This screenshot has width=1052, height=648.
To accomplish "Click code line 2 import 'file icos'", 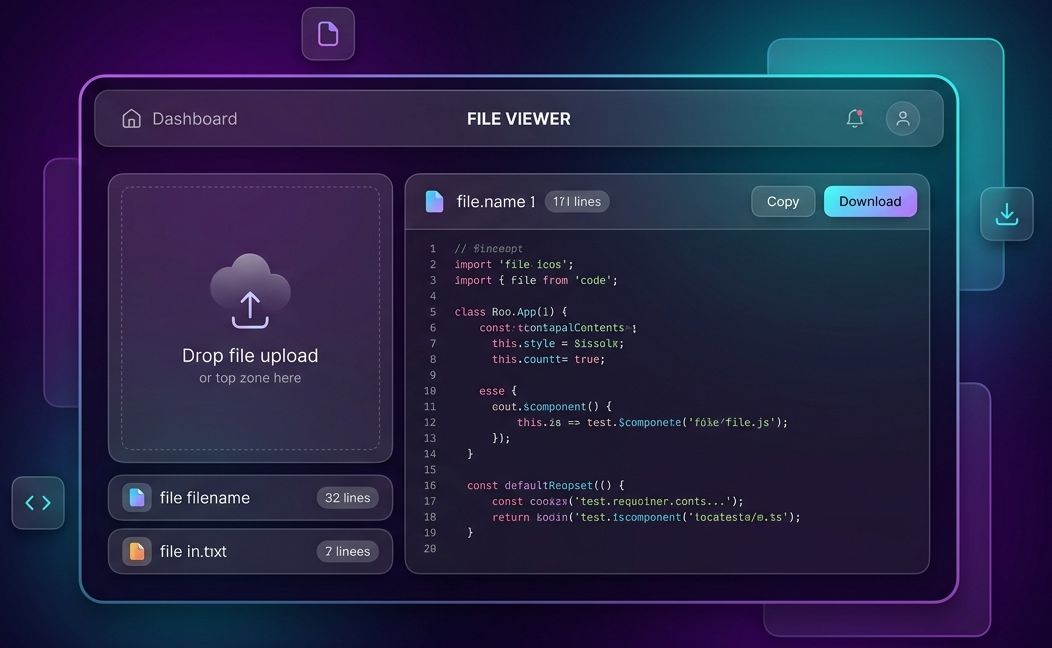I will click(514, 264).
